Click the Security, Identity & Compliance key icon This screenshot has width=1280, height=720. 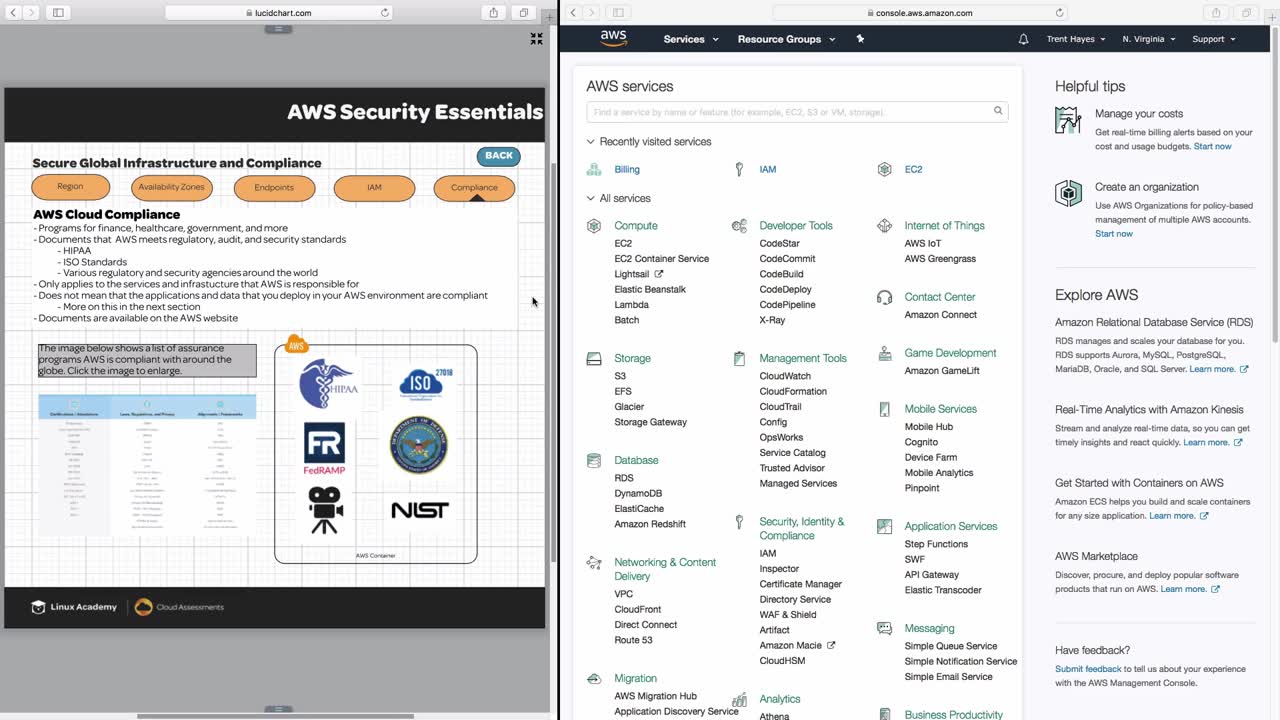(739, 522)
